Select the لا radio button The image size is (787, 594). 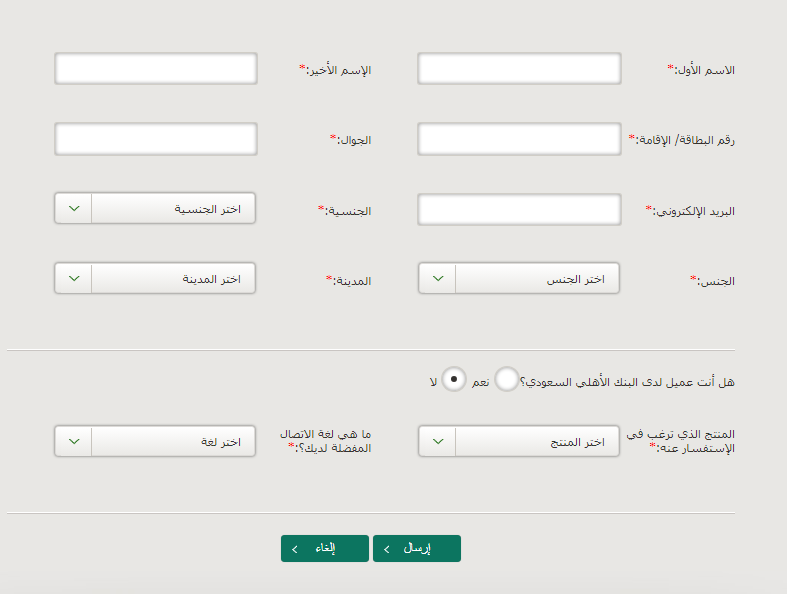pos(454,379)
